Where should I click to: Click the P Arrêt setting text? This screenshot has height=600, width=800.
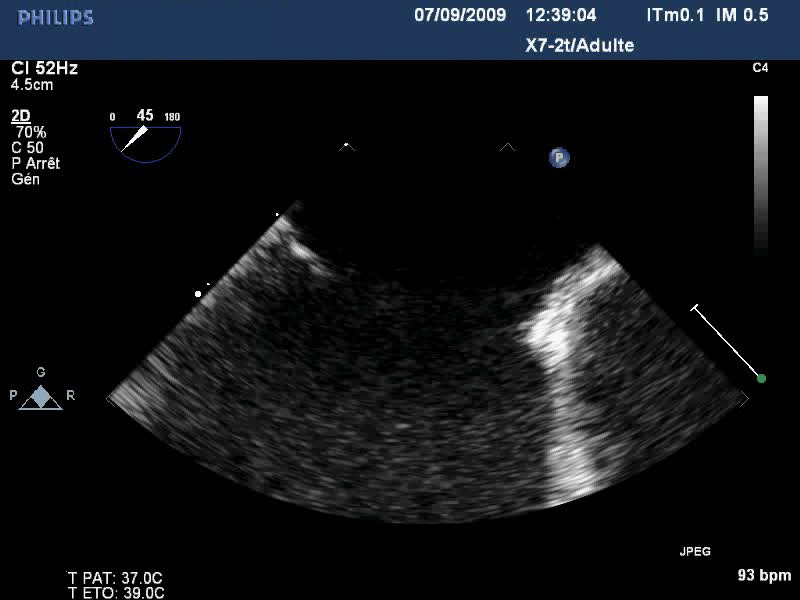point(36,163)
